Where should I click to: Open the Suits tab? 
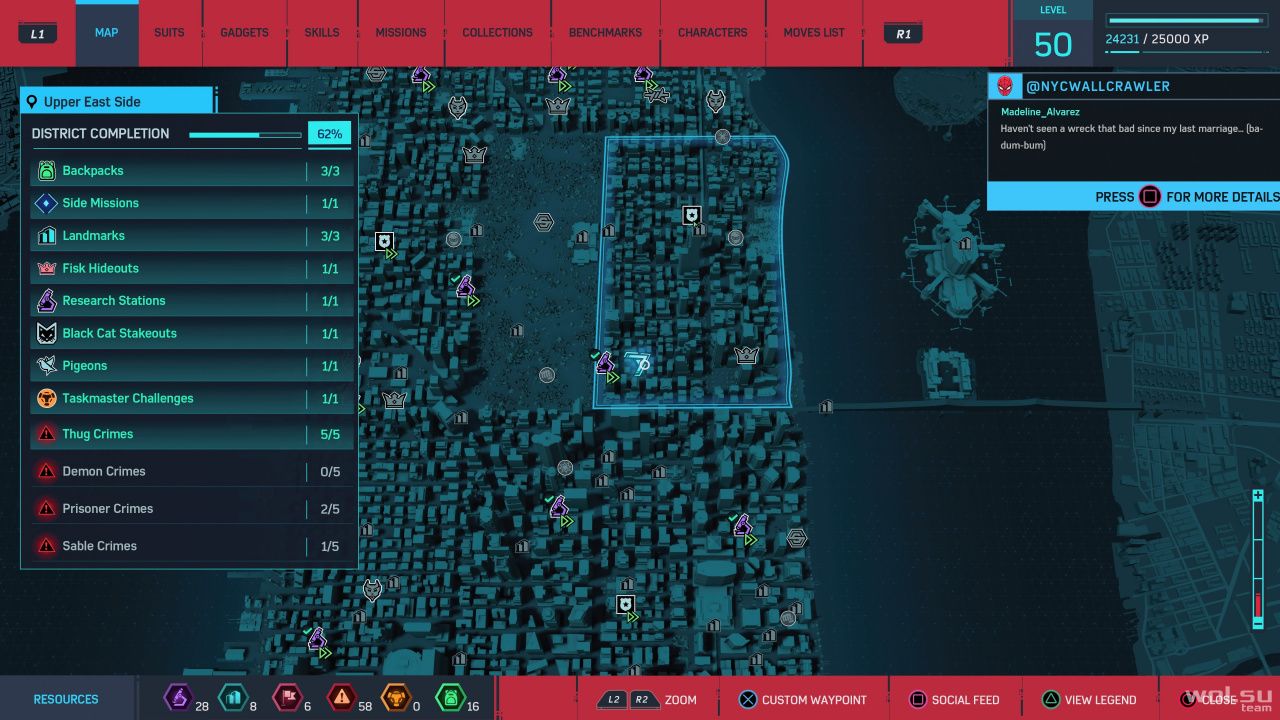(x=169, y=33)
